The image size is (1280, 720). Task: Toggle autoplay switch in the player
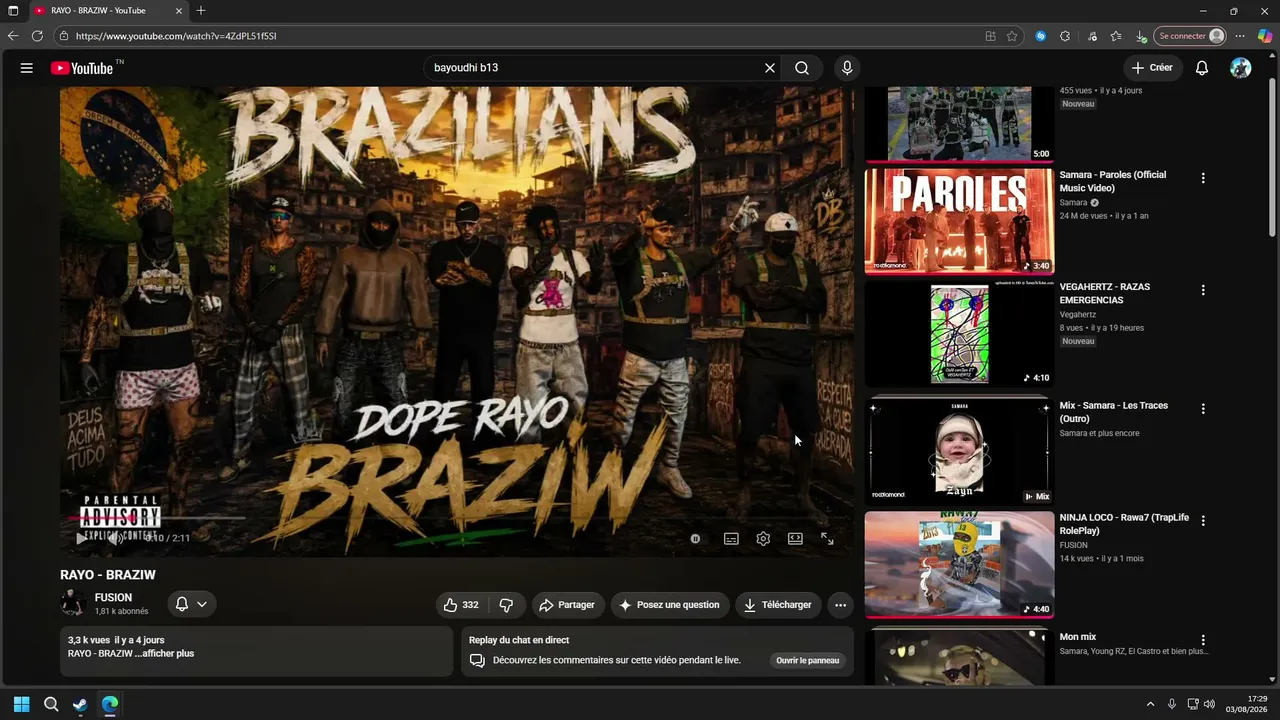tap(696, 538)
